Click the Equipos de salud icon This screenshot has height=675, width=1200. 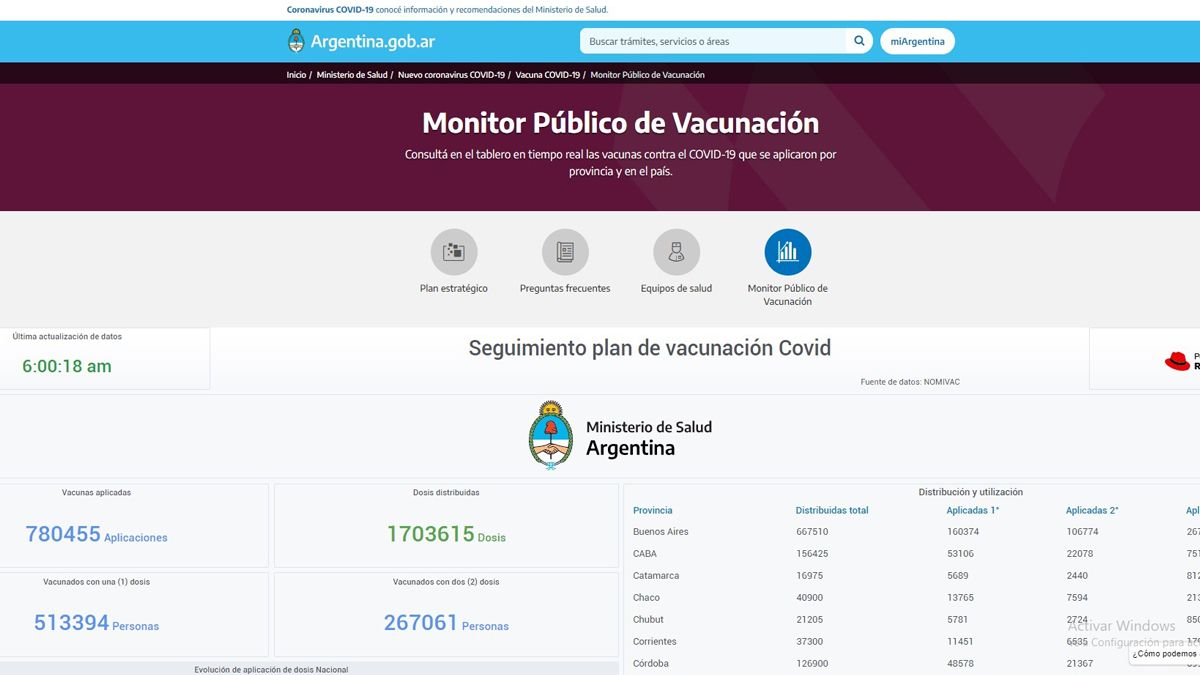pyautogui.click(x=675, y=251)
